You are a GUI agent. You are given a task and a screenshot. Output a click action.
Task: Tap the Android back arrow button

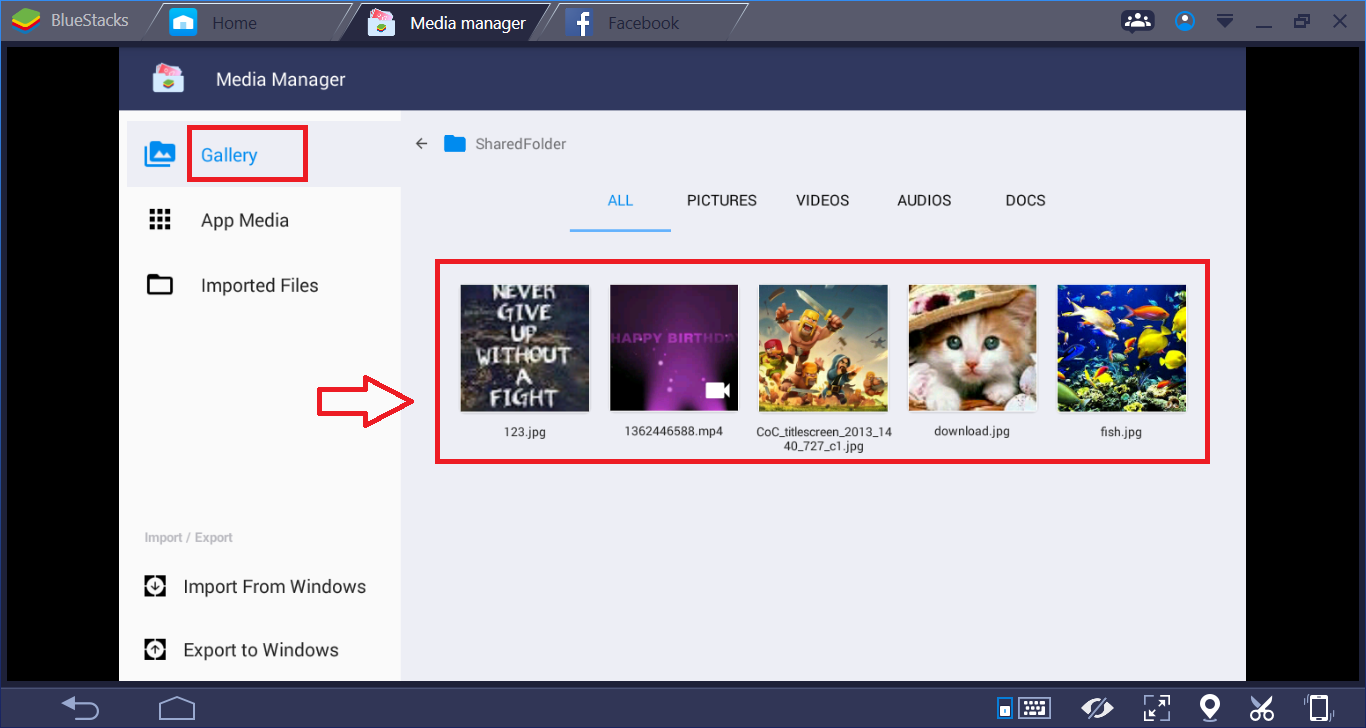tap(80, 708)
